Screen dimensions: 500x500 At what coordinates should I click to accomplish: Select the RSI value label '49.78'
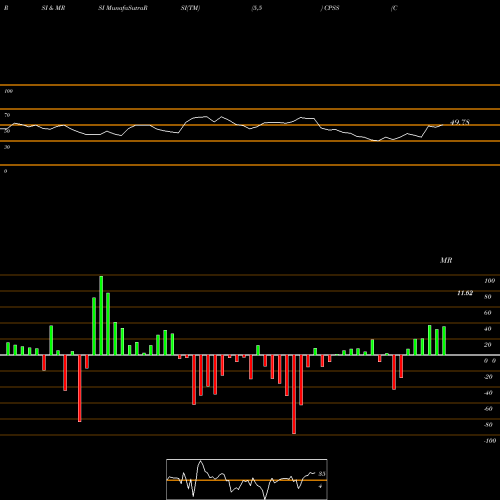[460, 122]
